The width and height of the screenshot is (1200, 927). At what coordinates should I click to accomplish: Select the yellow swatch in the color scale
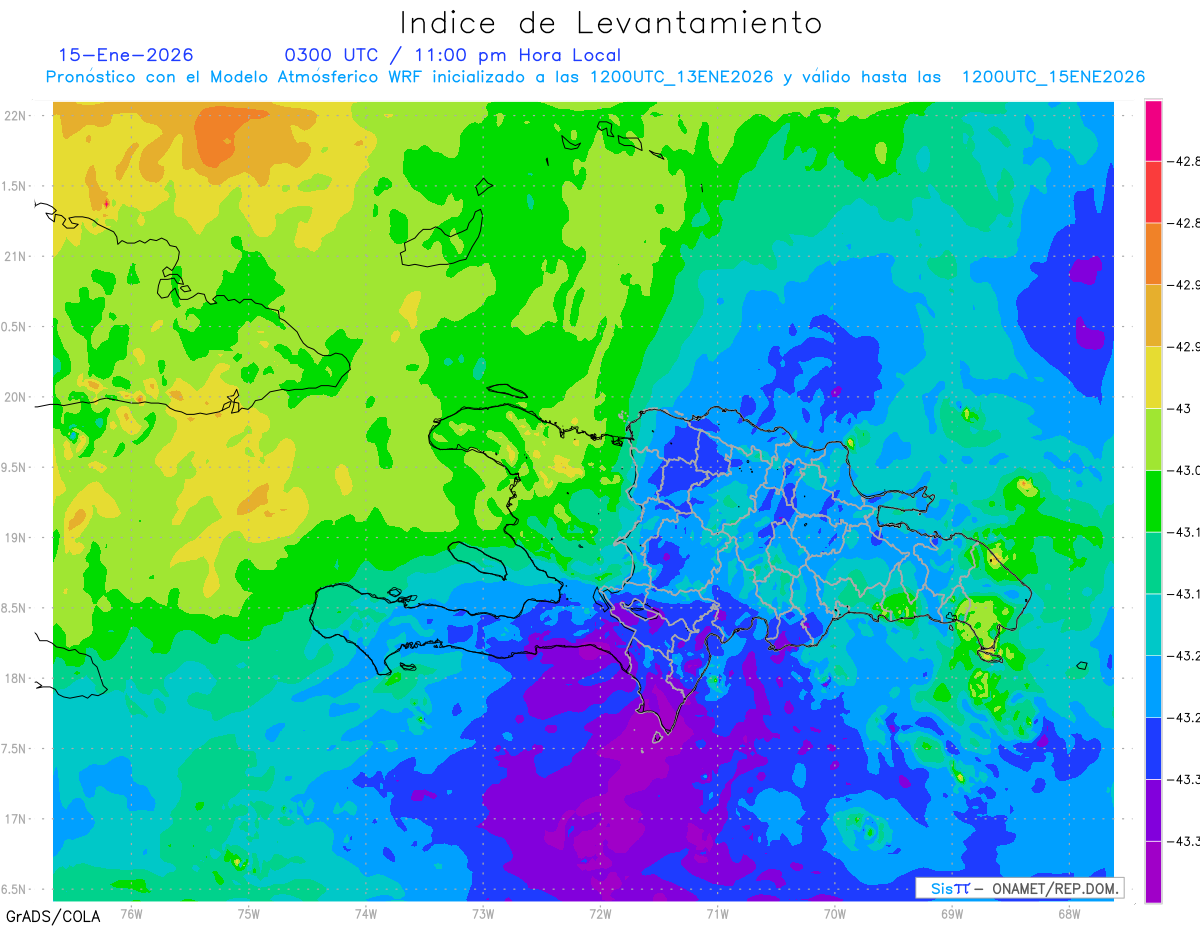tap(1153, 377)
